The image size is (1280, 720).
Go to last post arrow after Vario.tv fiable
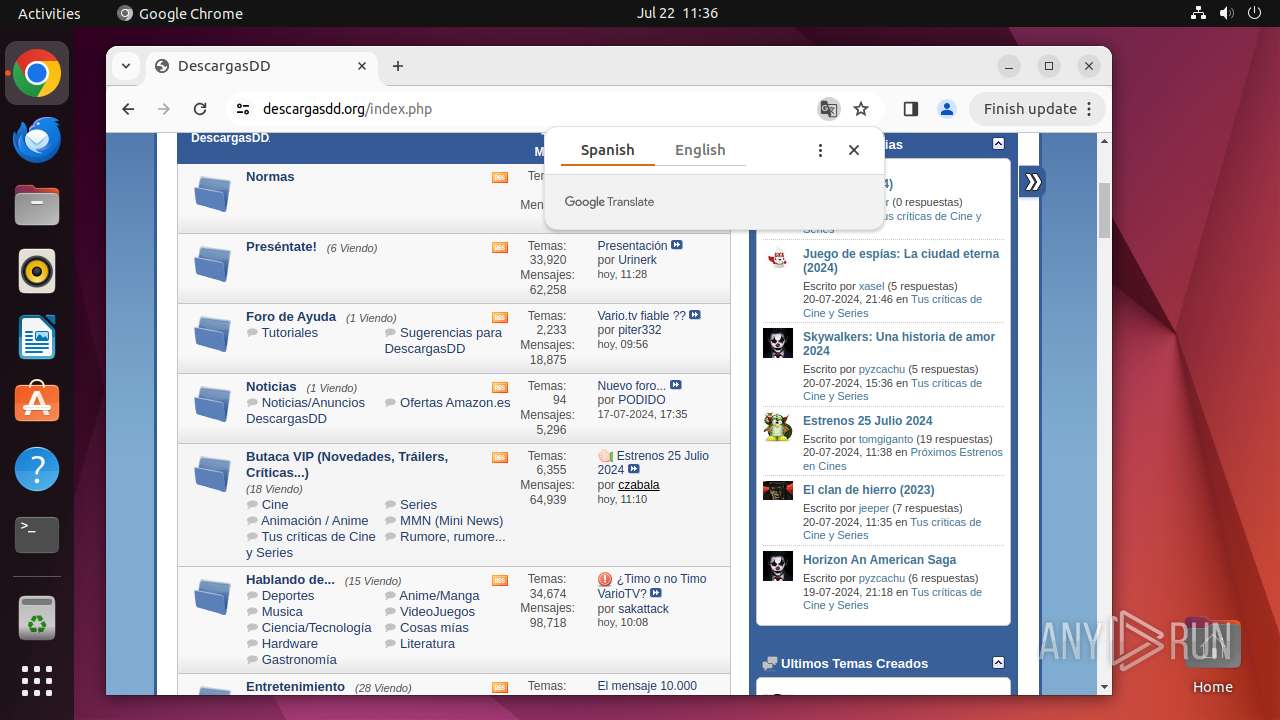(695, 315)
